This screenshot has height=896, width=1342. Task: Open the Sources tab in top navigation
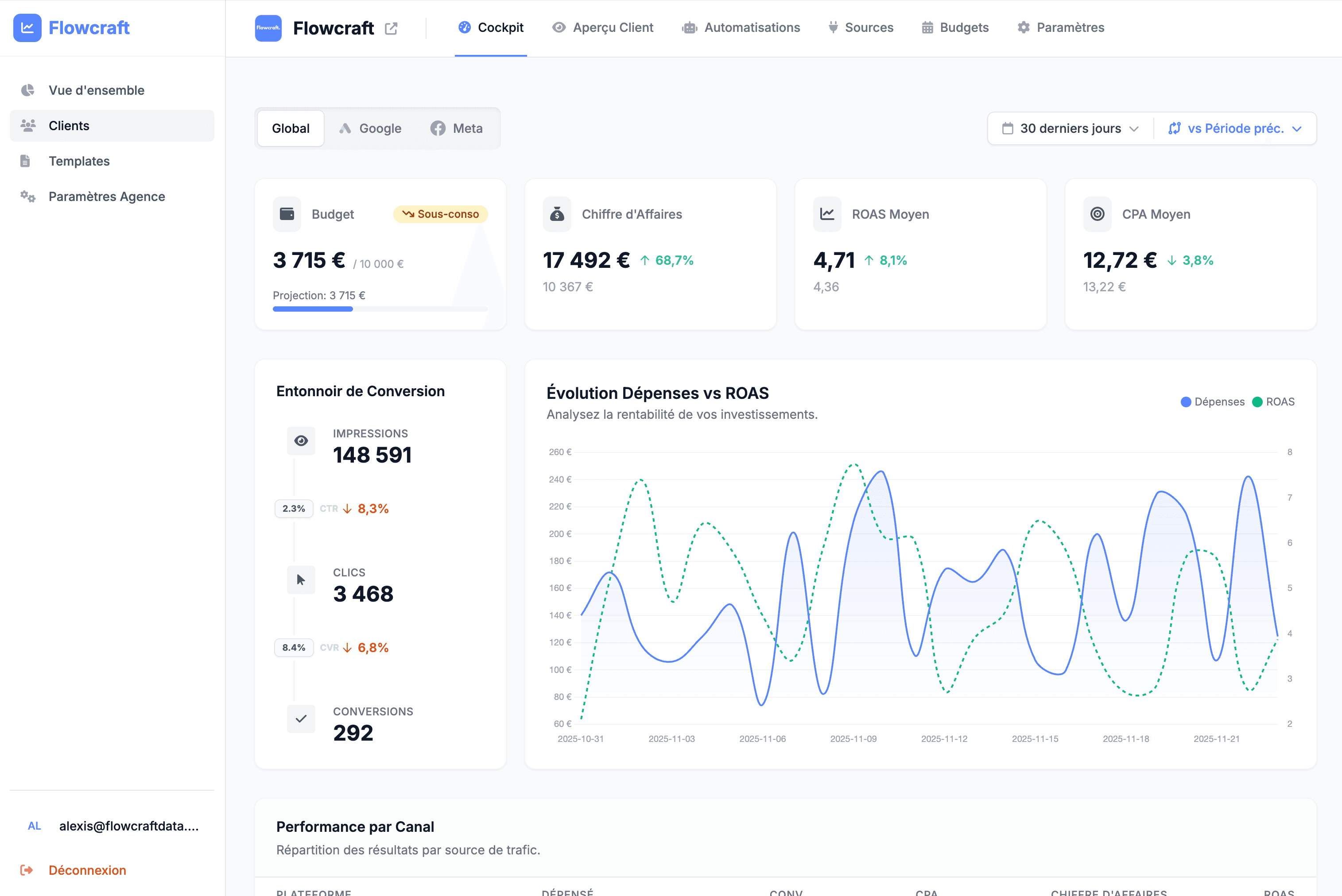coord(860,27)
